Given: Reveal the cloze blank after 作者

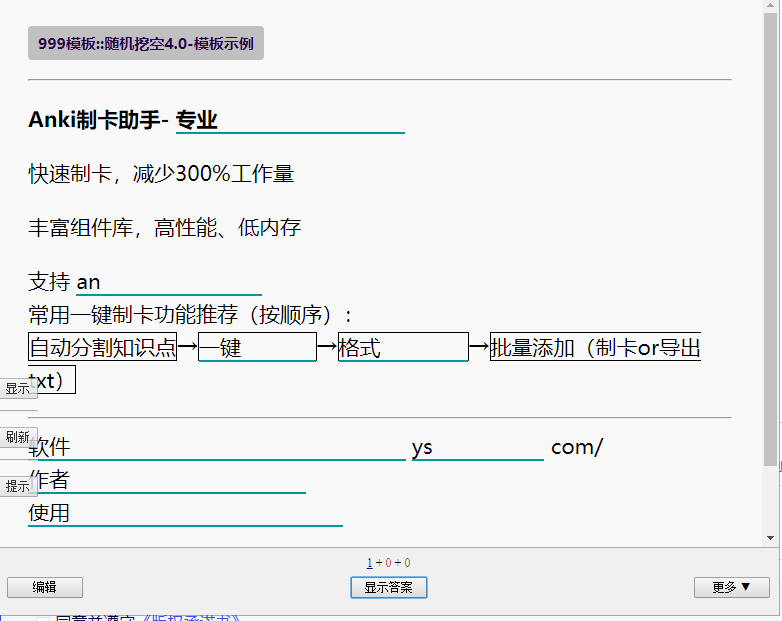Looking at the screenshot, I should (x=167, y=480).
